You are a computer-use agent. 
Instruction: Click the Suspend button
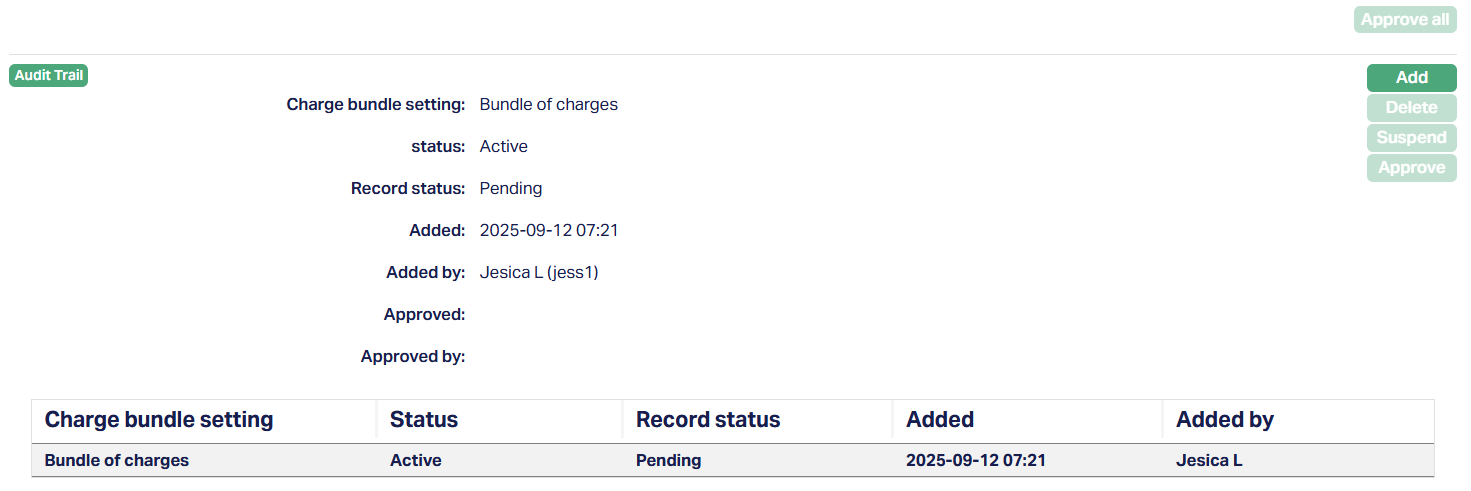pos(1411,138)
